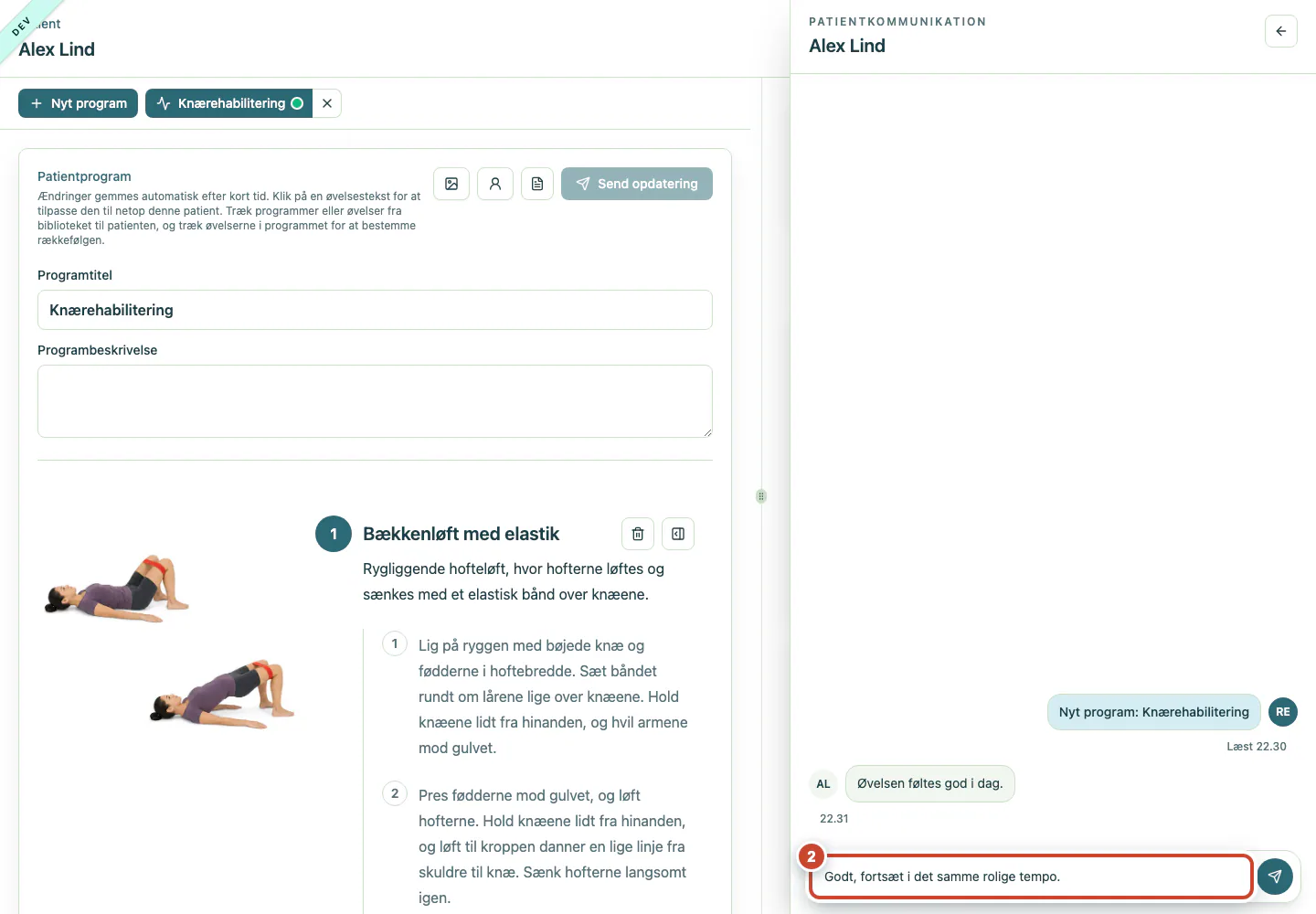Click the Programtitel input field
1316x914 pixels.
(375, 310)
